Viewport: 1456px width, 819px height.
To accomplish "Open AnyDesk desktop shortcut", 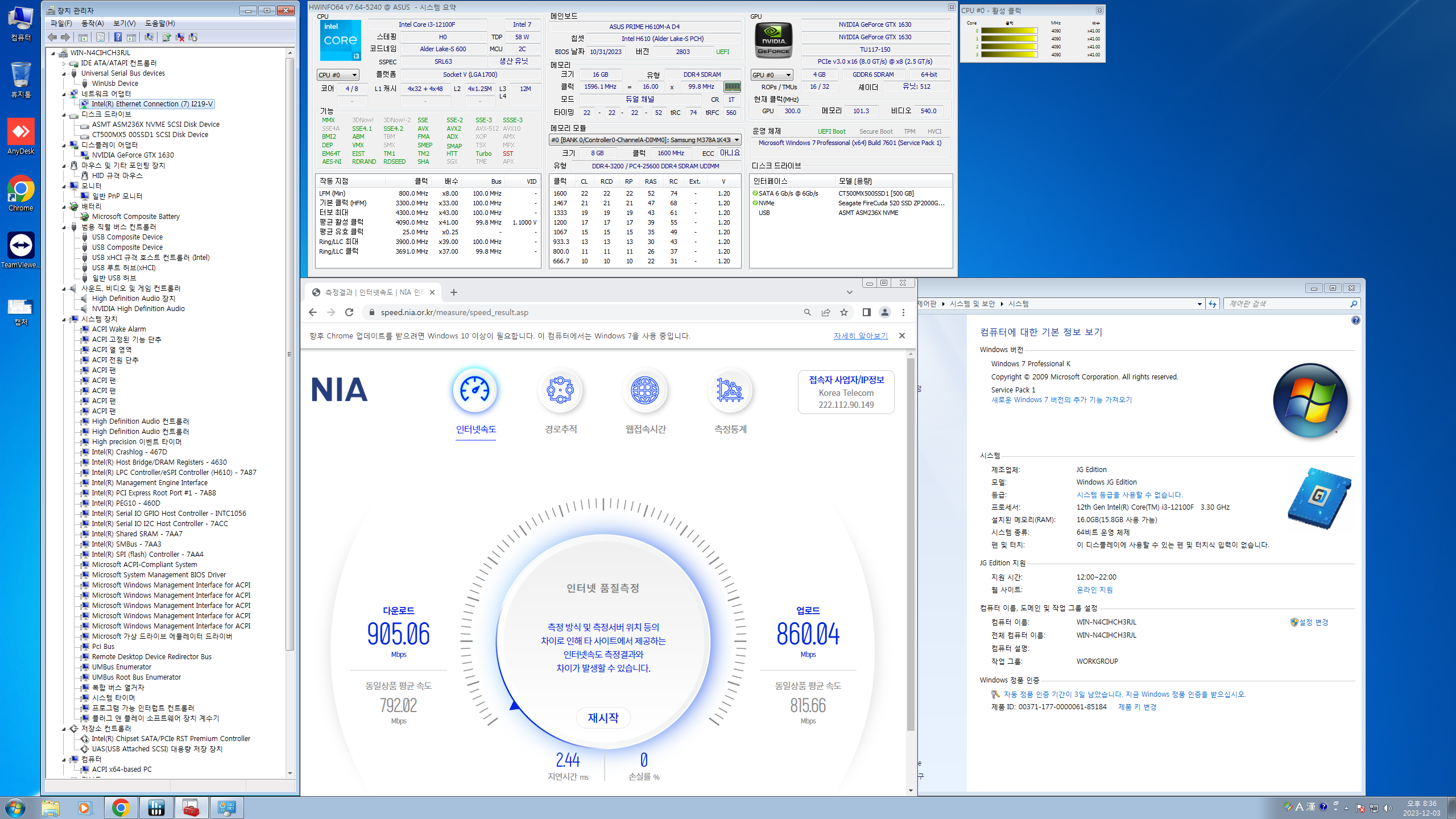I will pos(21,136).
